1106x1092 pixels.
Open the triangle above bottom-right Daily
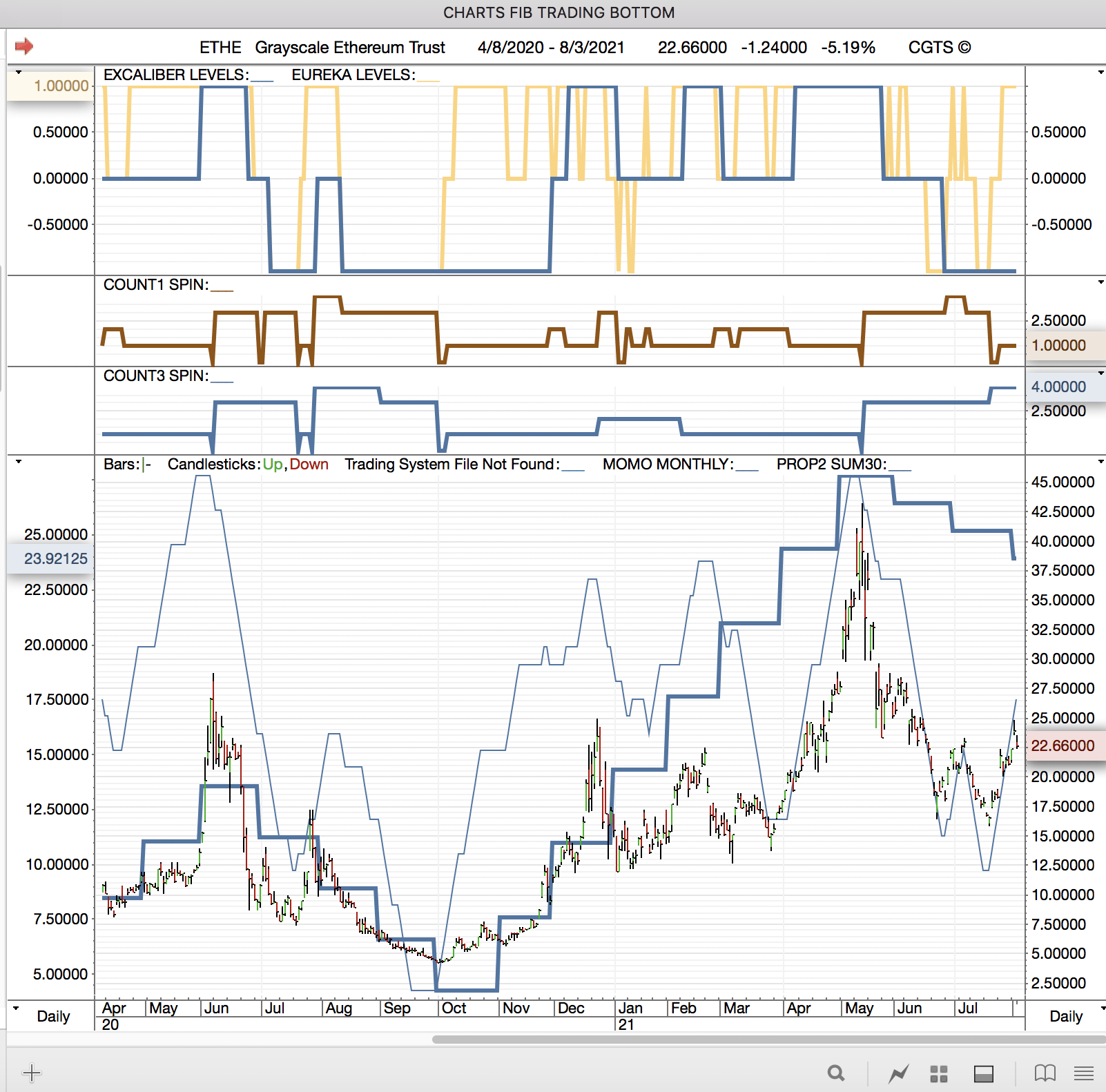[1103, 1008]
